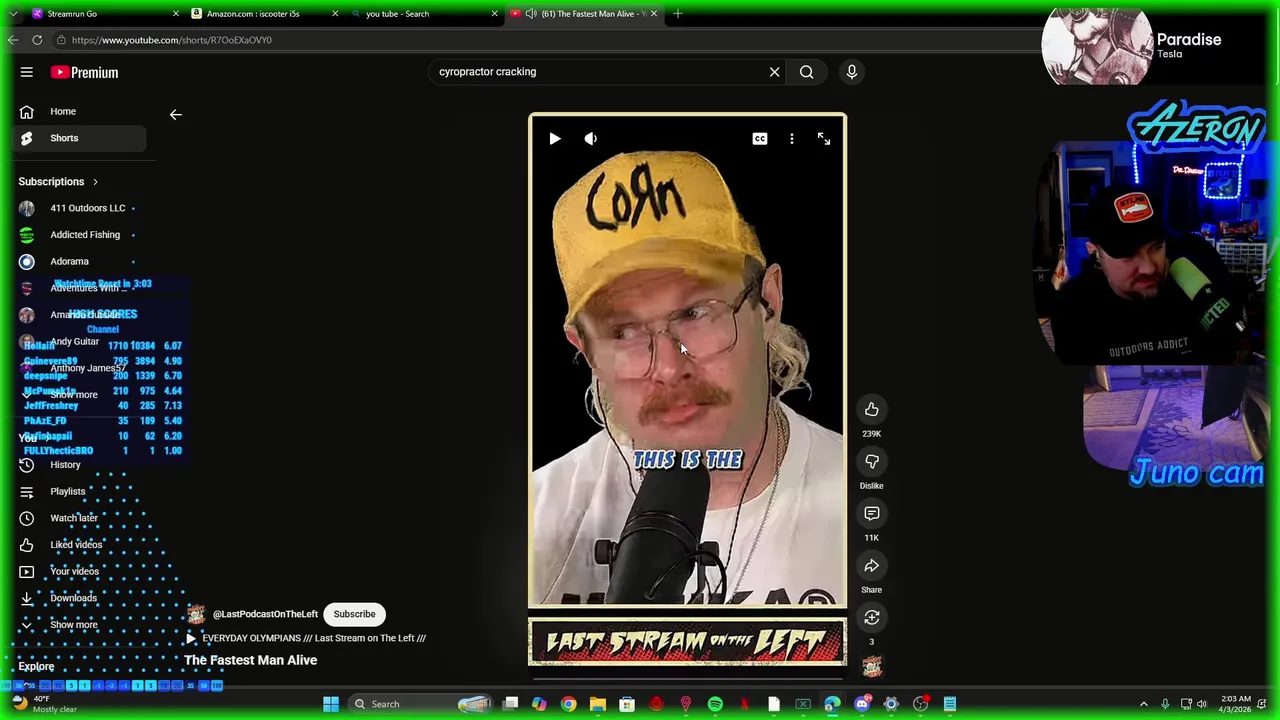Open Shorts in the sidebar
The image size is (1280, 720).
coord(80,138)
